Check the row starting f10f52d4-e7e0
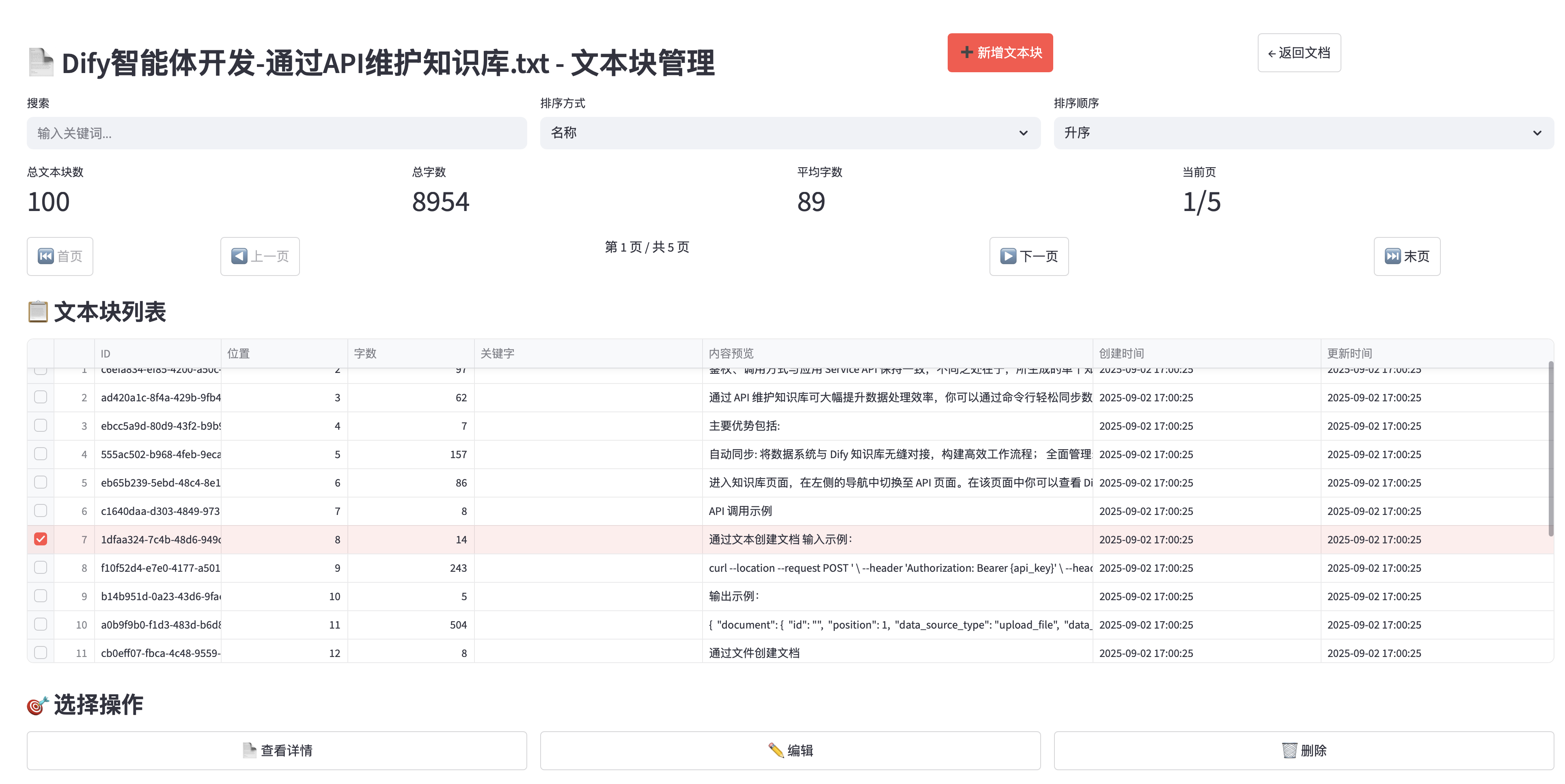Viewport: 1565px width, 784px height. pos(41,568)
